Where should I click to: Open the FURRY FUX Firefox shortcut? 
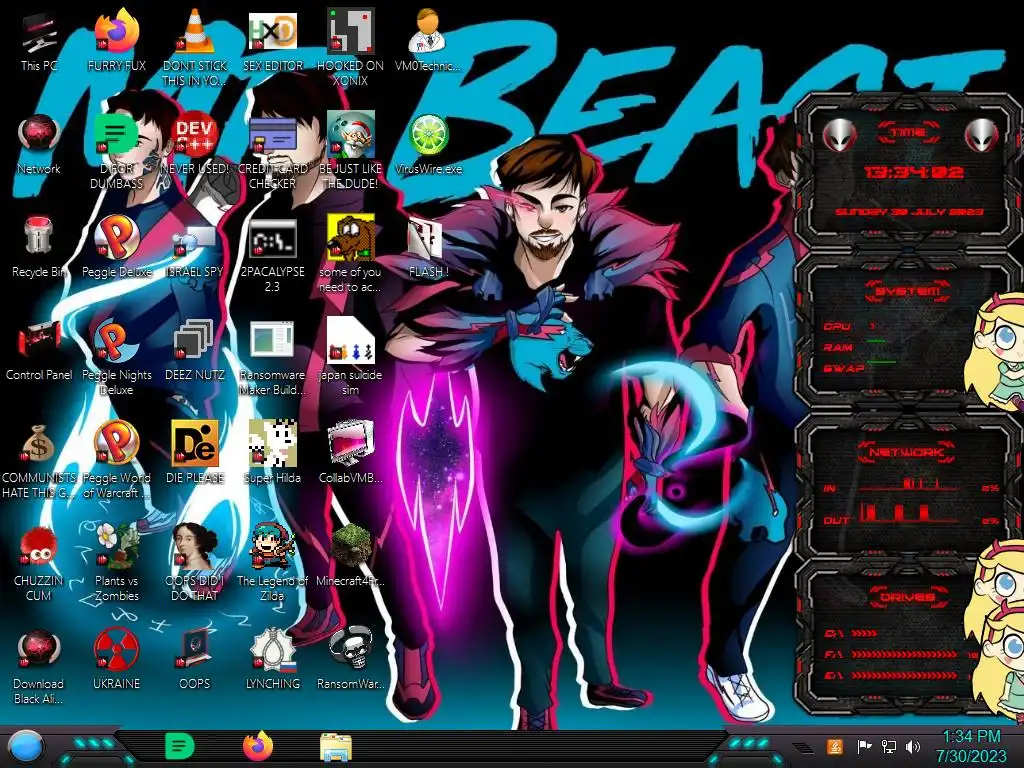click(117, 31)
